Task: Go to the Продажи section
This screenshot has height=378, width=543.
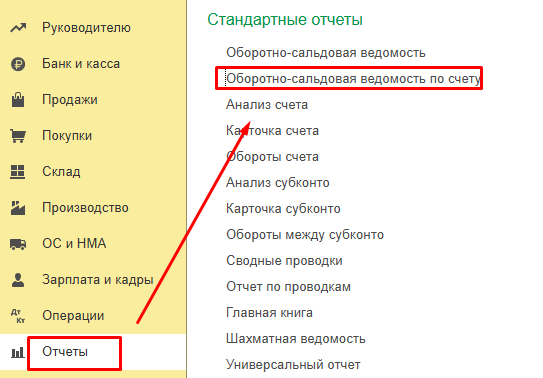Action: (70, 100)
